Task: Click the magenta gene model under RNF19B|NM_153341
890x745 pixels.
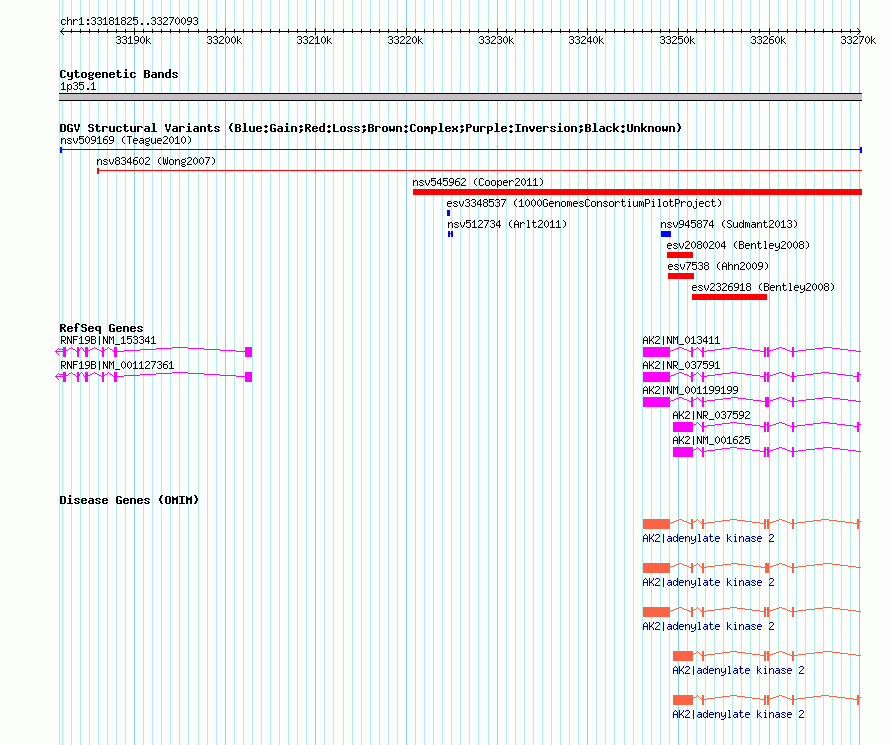Action: click(x=154, y=352)
